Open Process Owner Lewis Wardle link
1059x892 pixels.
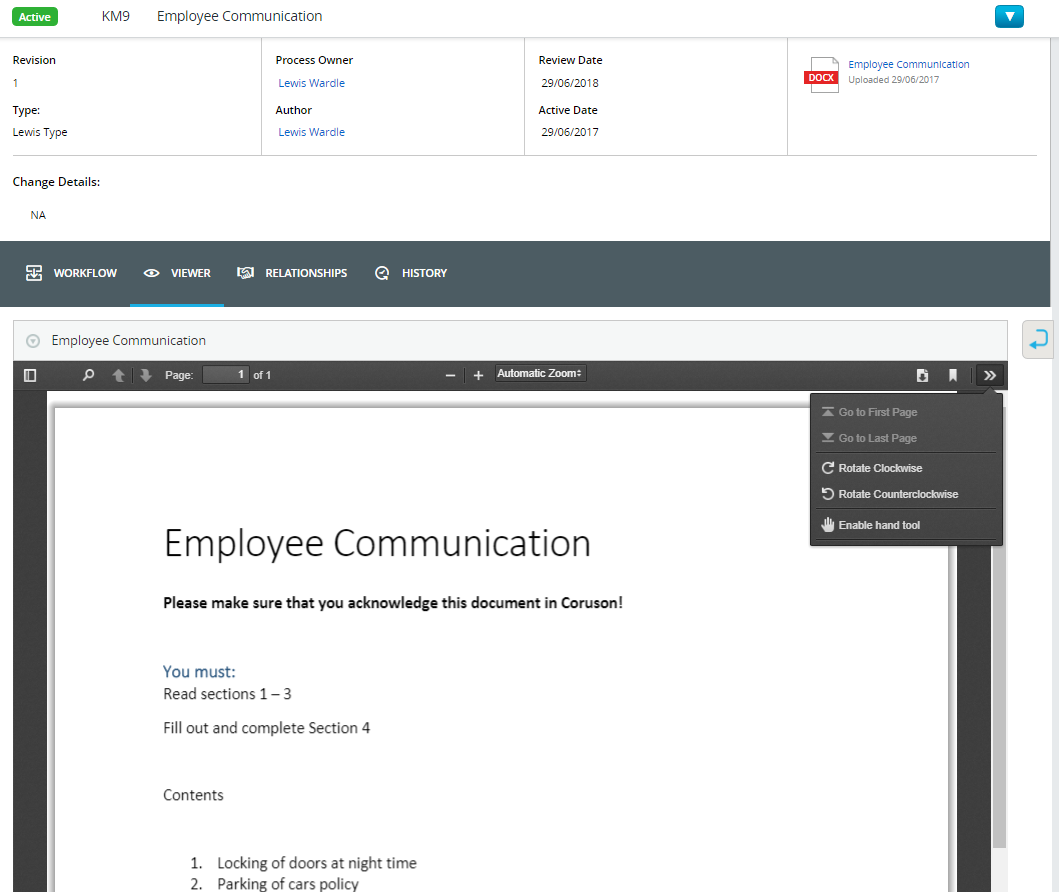[x=311, y=83]
